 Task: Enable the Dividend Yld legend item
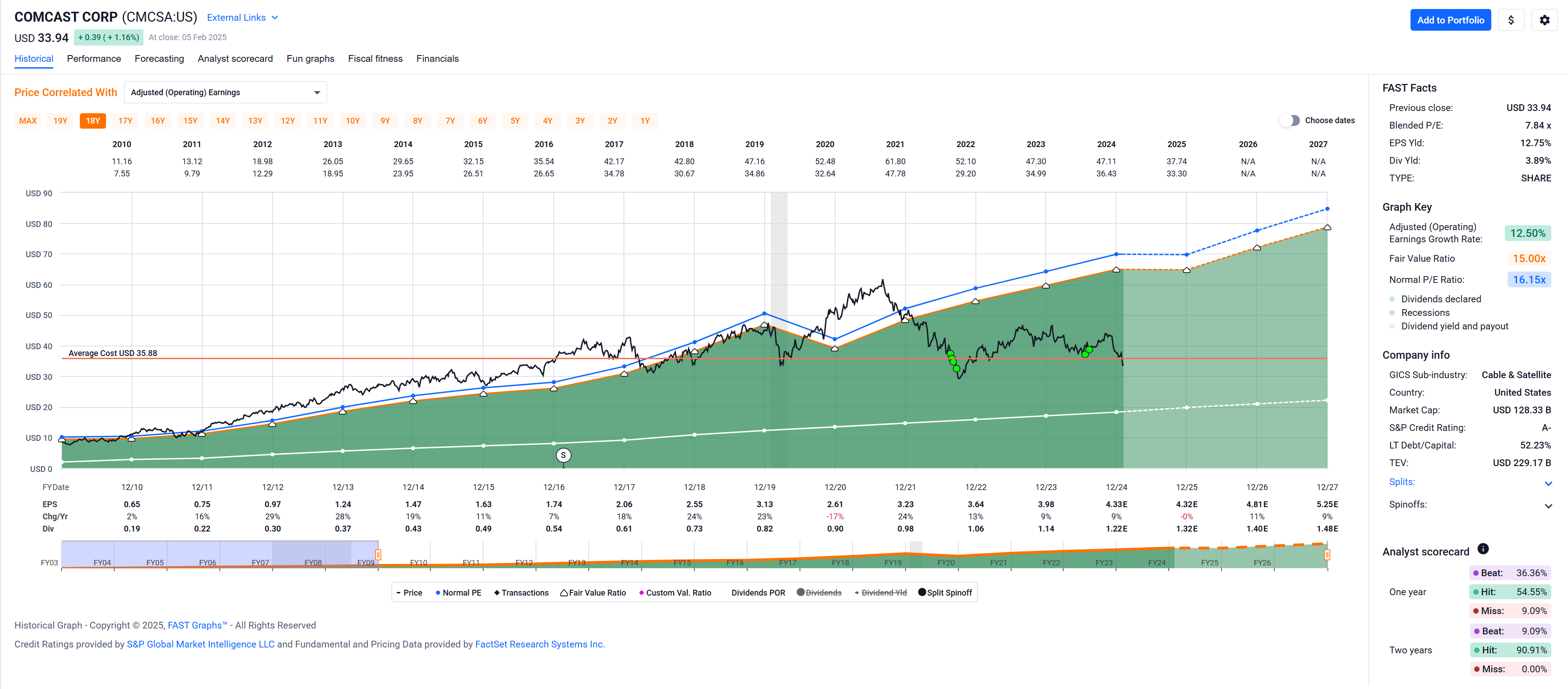pos(880,593)
